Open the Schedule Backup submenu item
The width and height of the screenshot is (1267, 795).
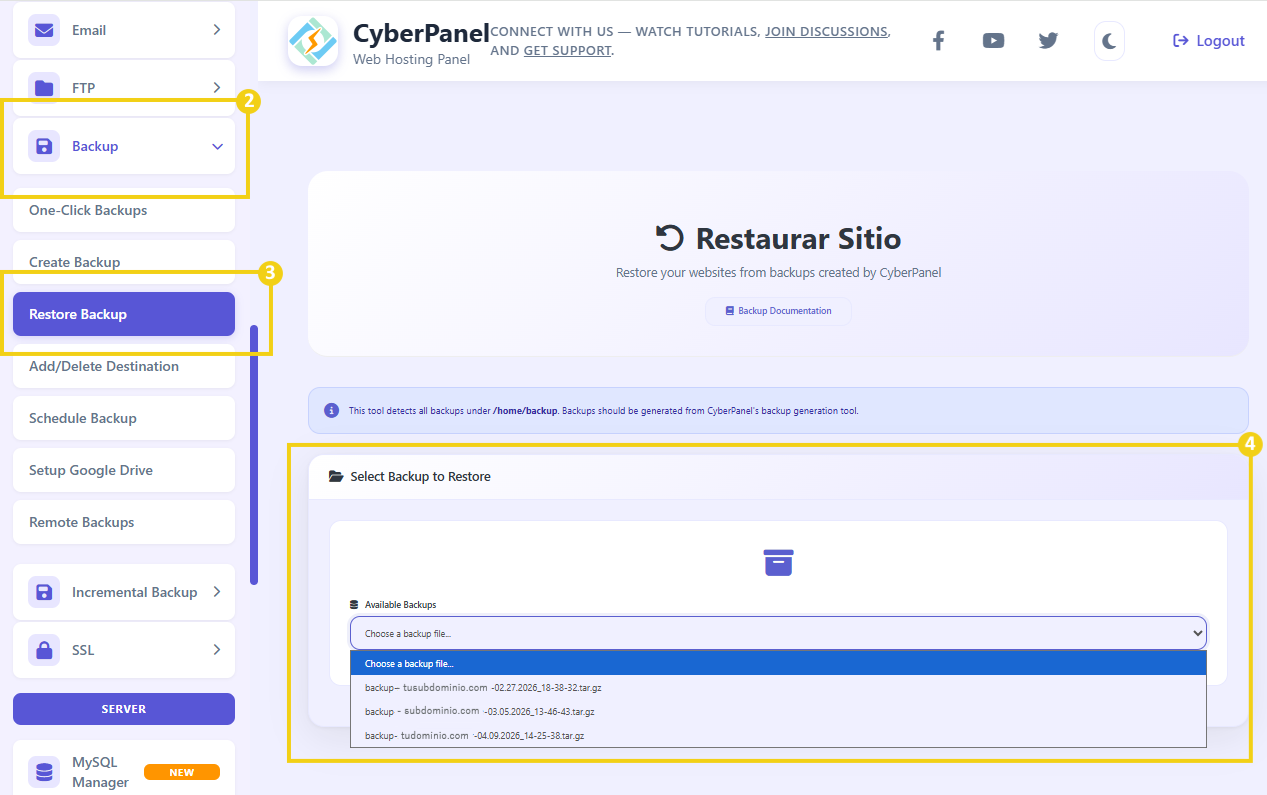click(x=124, y=418)
